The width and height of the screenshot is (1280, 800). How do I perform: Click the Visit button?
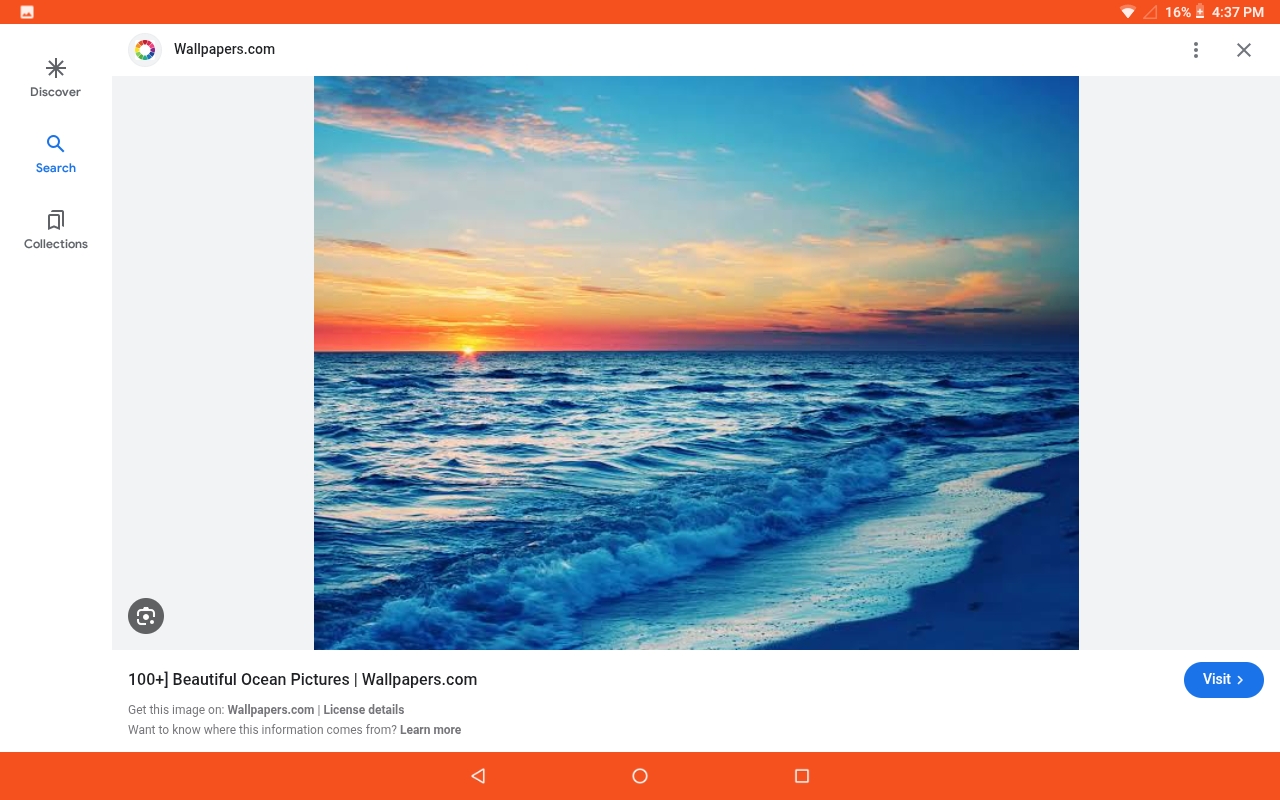[x=1224, y=680]
